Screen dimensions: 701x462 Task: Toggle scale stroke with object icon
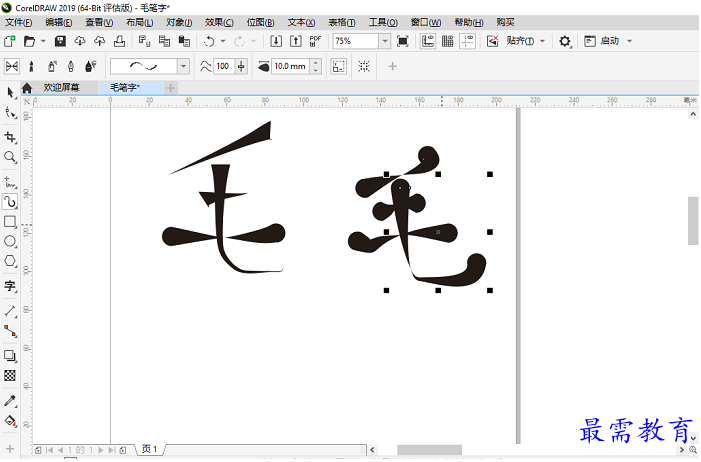click(338, 67)
